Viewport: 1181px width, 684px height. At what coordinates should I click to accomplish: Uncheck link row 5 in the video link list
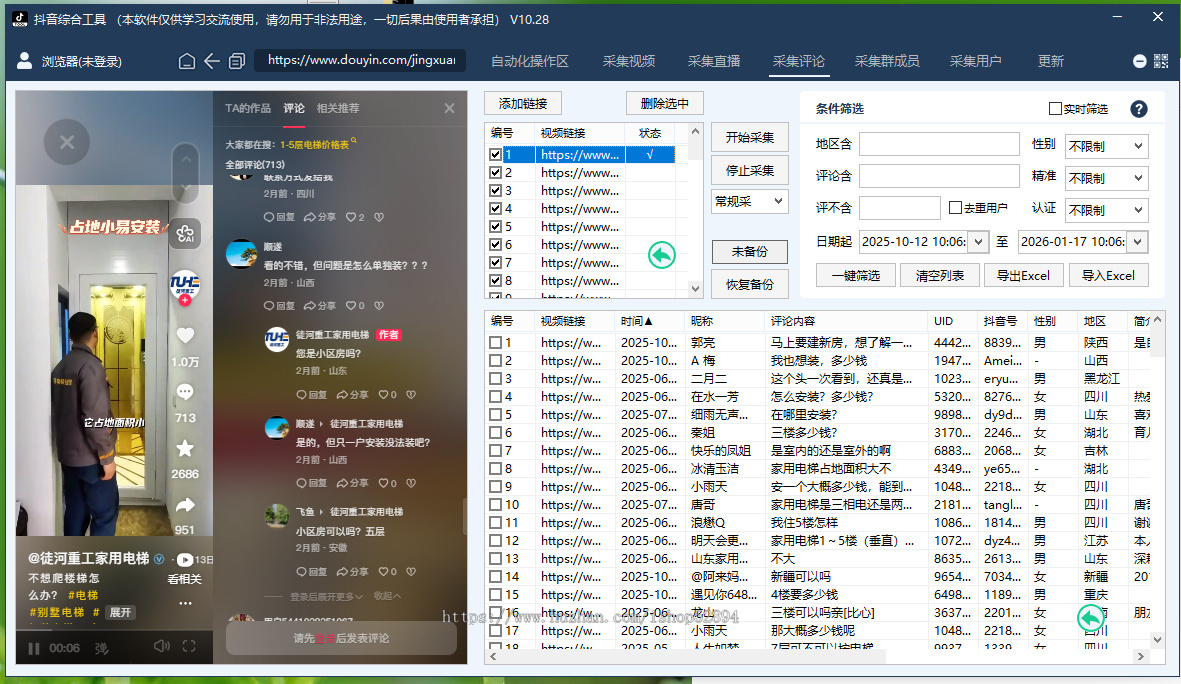click(x=495, y=227)
